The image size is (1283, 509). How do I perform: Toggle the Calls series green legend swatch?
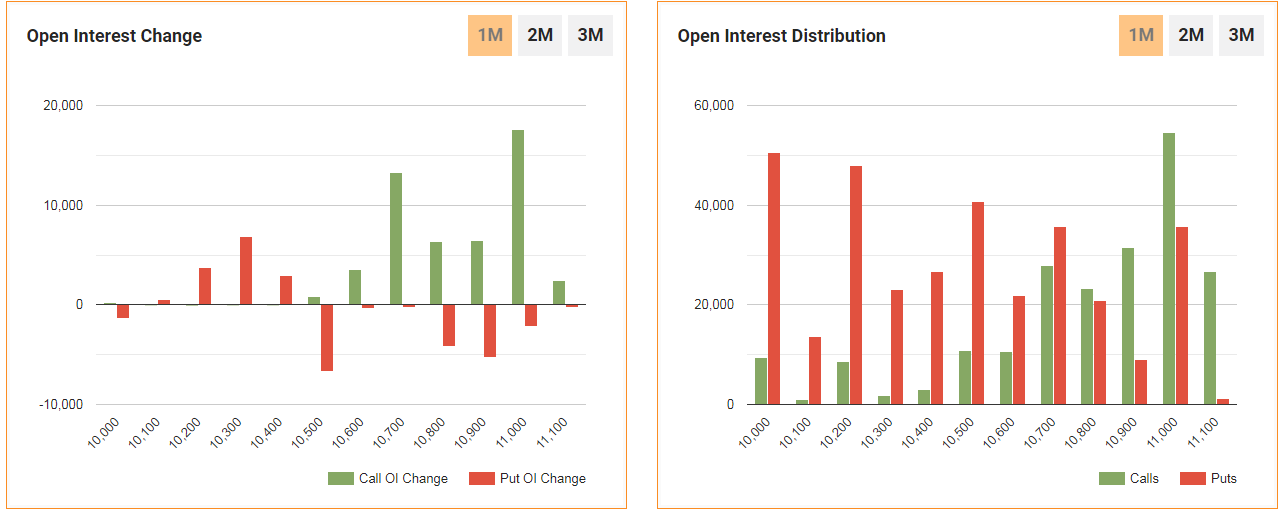(x=1112, y=479)
